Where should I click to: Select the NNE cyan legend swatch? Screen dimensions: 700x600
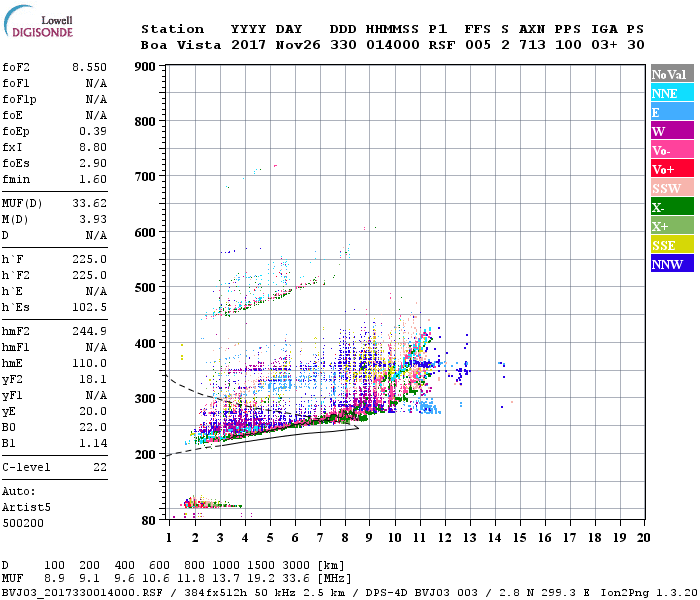pos(672,93)
